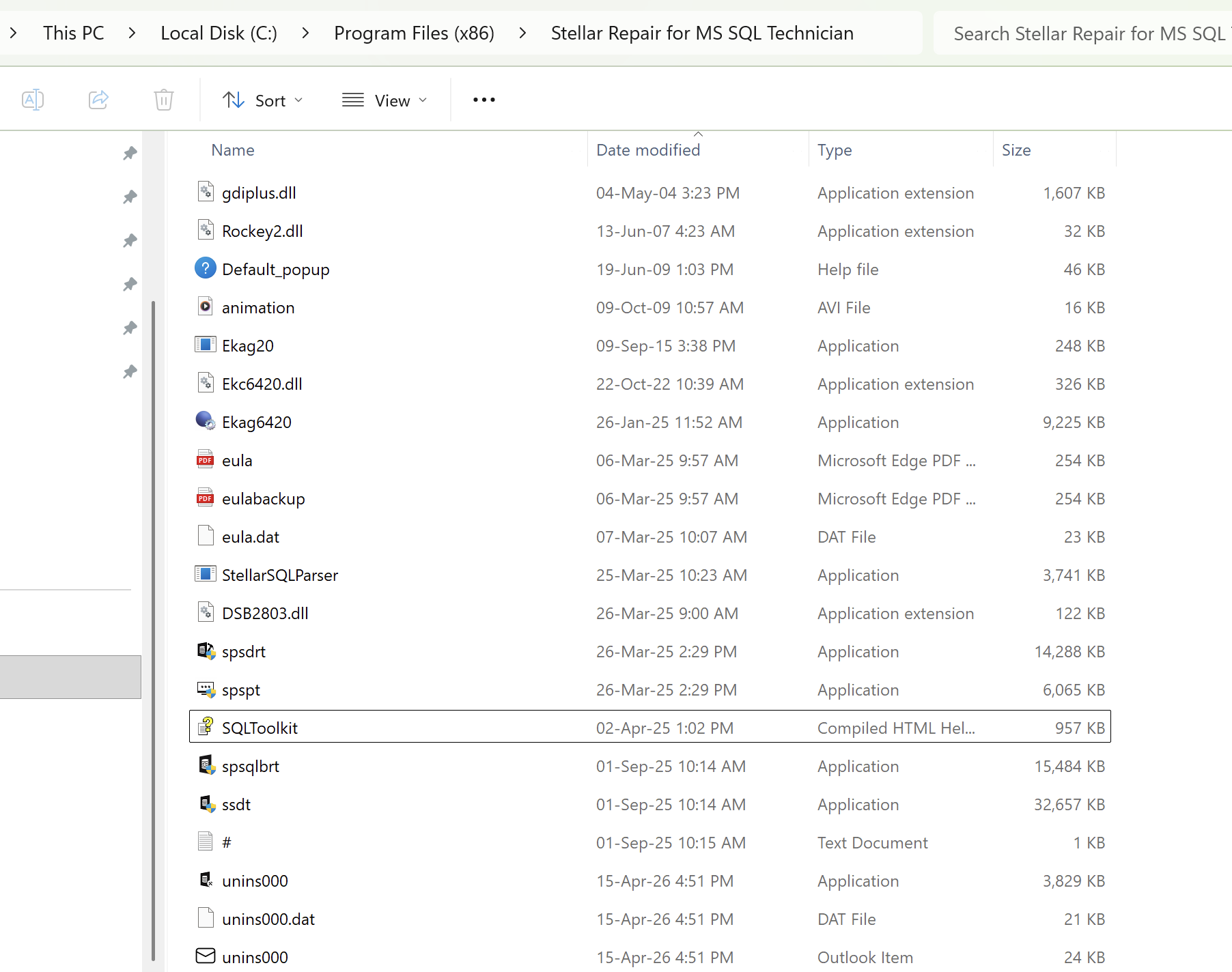Expand chevron after Local Disk (C:) breadcrumb
The height and width of the screenshot is (972, 1232).
pos(305,33)
